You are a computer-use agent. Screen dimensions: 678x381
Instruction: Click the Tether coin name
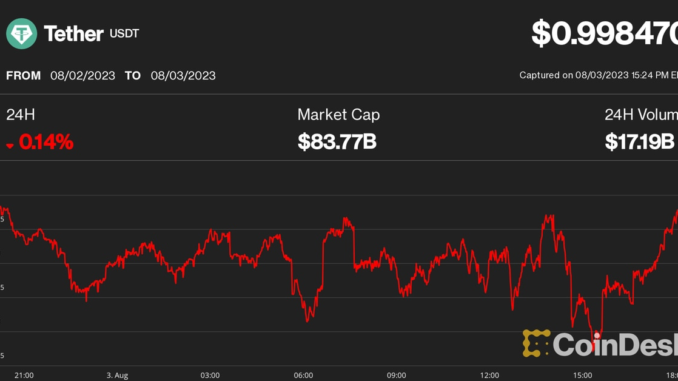click(x=74, y=34)
